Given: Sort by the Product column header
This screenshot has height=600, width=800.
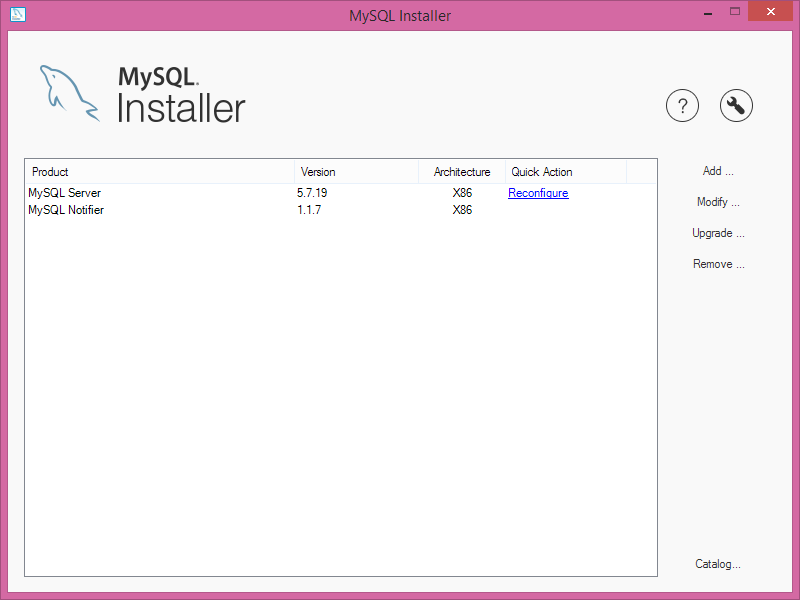Looking at the screenshot, I should pyautogui.click(x=160, y=171).
